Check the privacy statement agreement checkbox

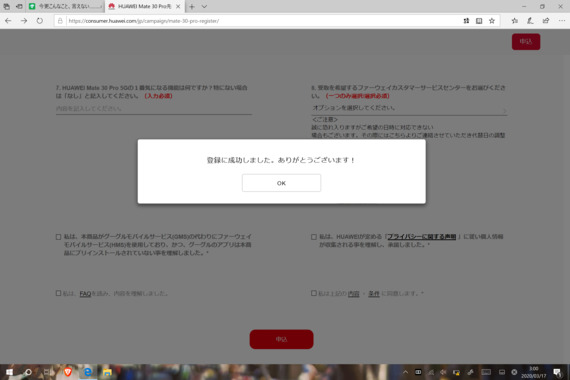pos(314,237)
